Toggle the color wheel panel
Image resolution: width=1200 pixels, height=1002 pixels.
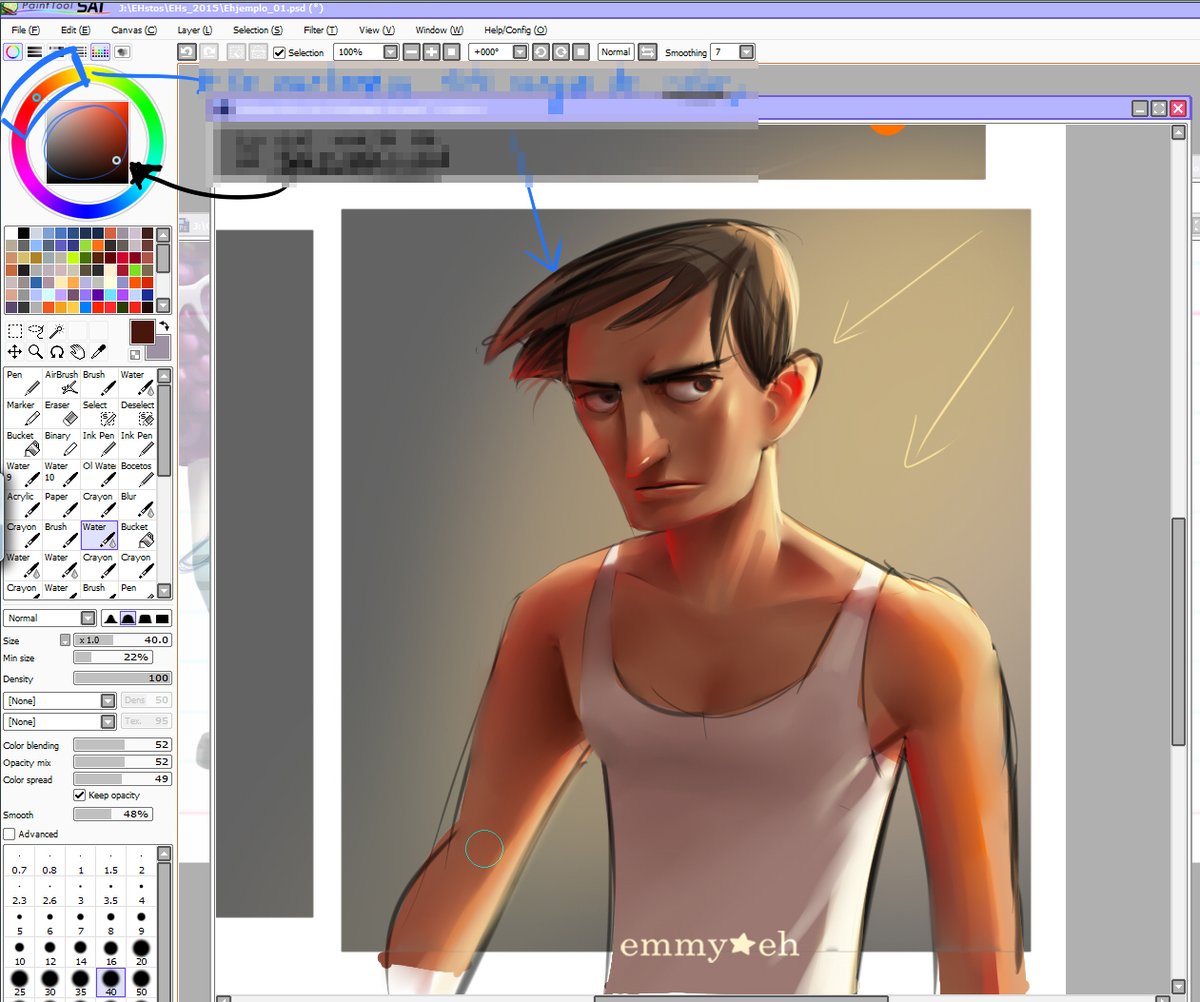coord(13,52)
